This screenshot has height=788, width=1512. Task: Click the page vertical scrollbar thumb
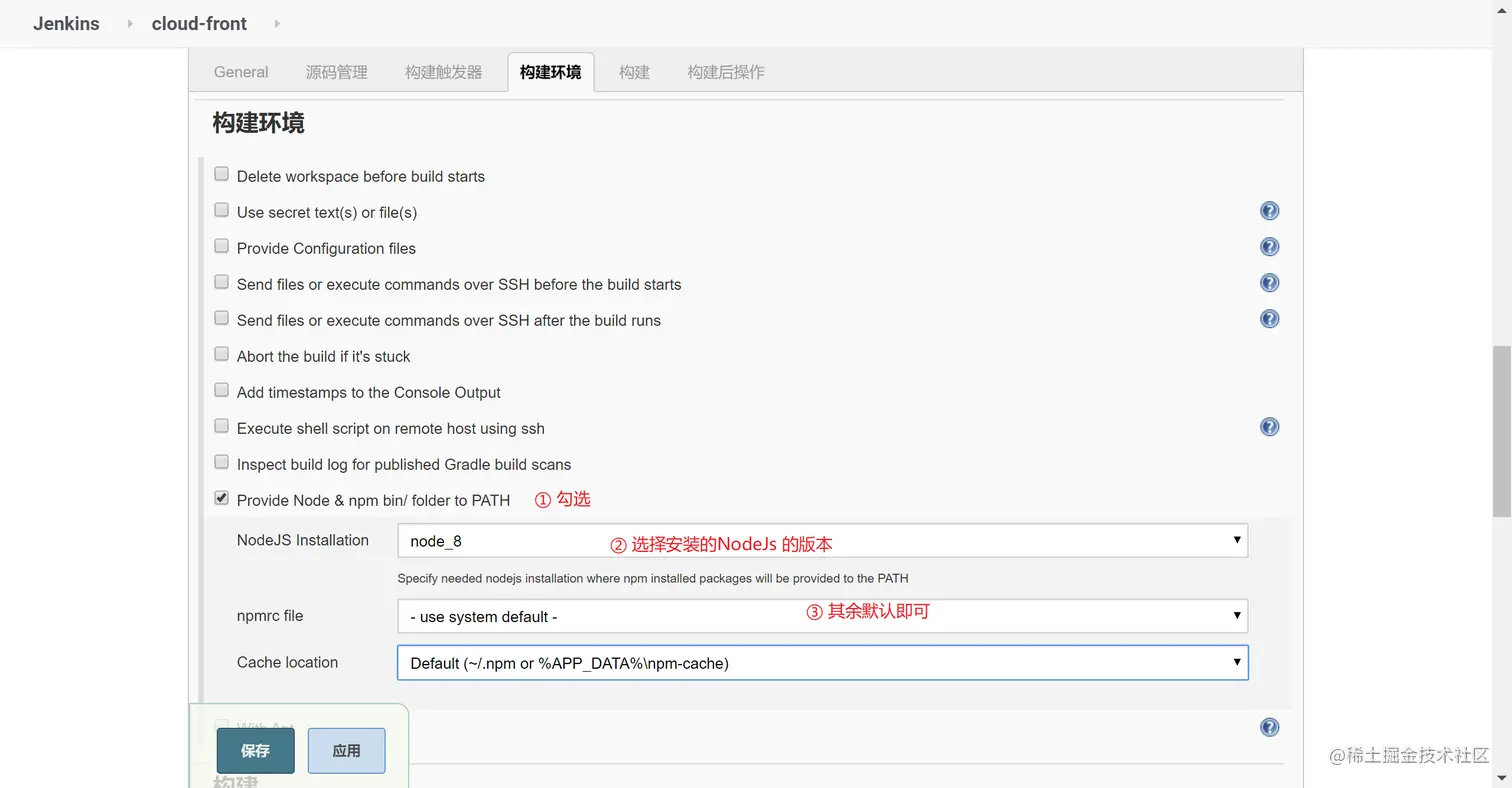[1501, 432]
